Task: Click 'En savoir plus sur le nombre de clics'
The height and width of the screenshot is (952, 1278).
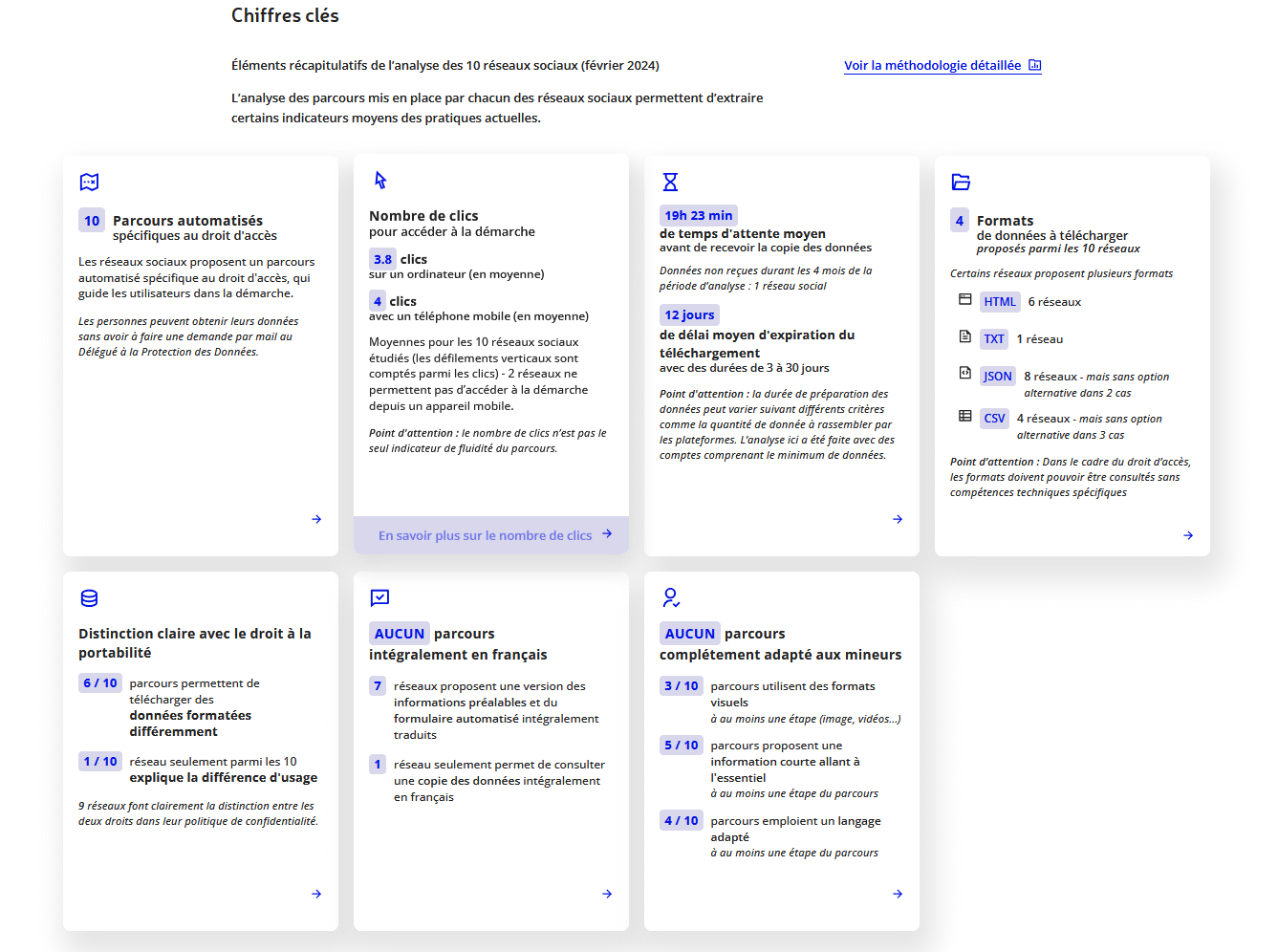Action: (491, 535)
